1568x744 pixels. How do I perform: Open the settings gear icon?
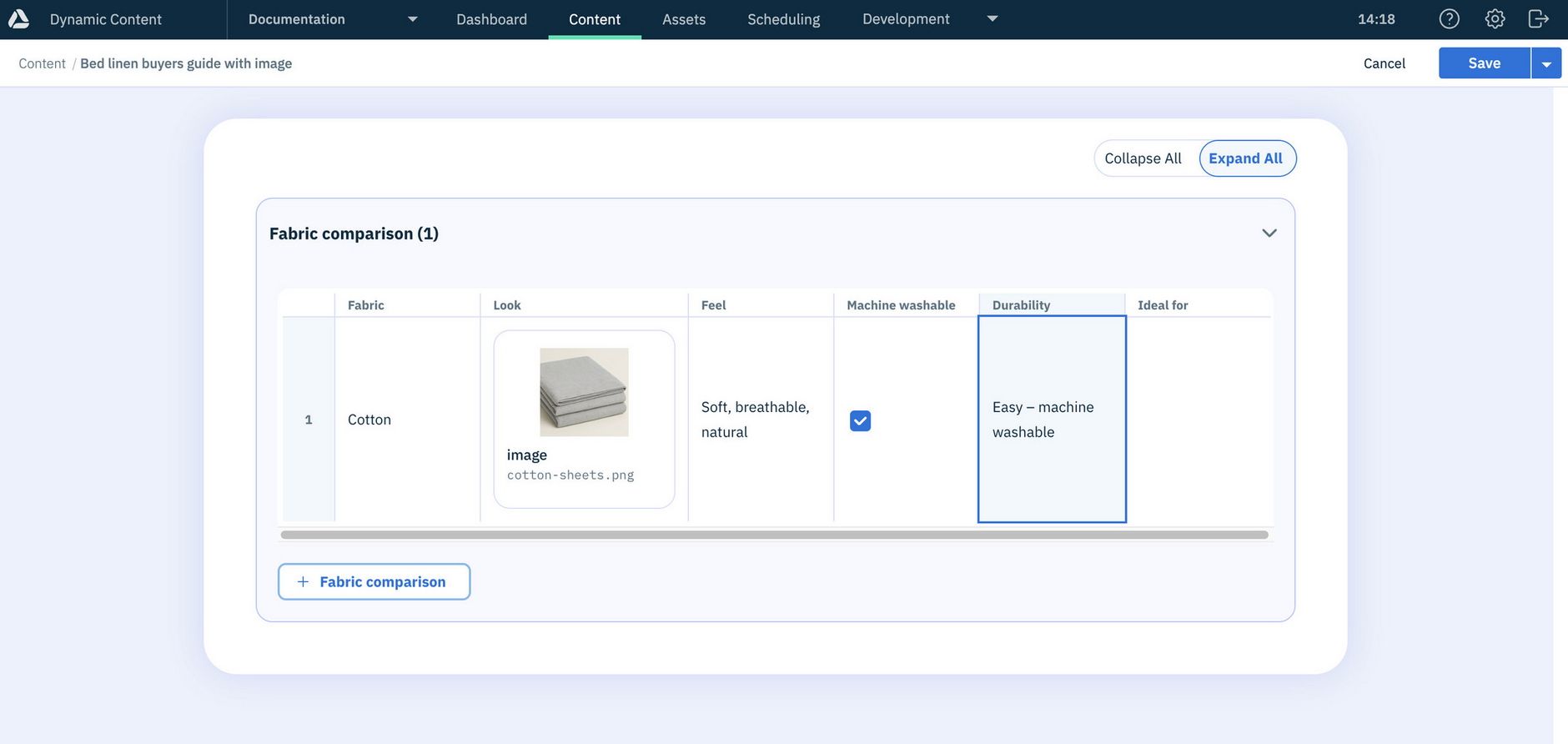1495,19
